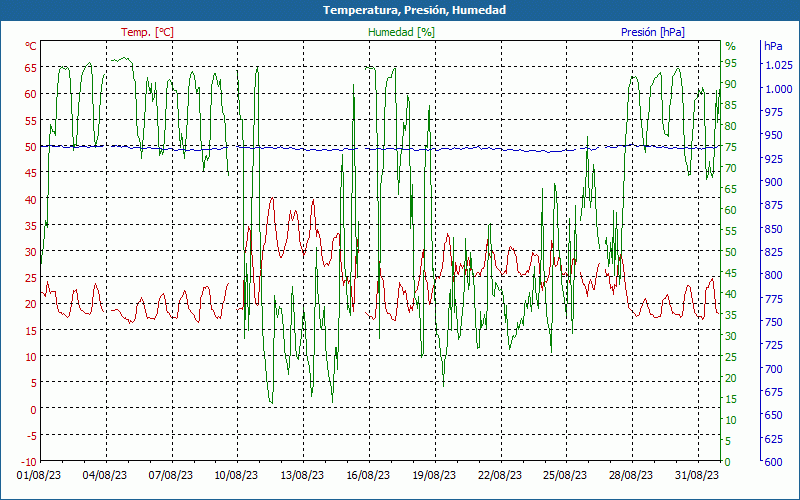Click the red '°C' unit label
800x500 pixels.
tap(31, 46)
